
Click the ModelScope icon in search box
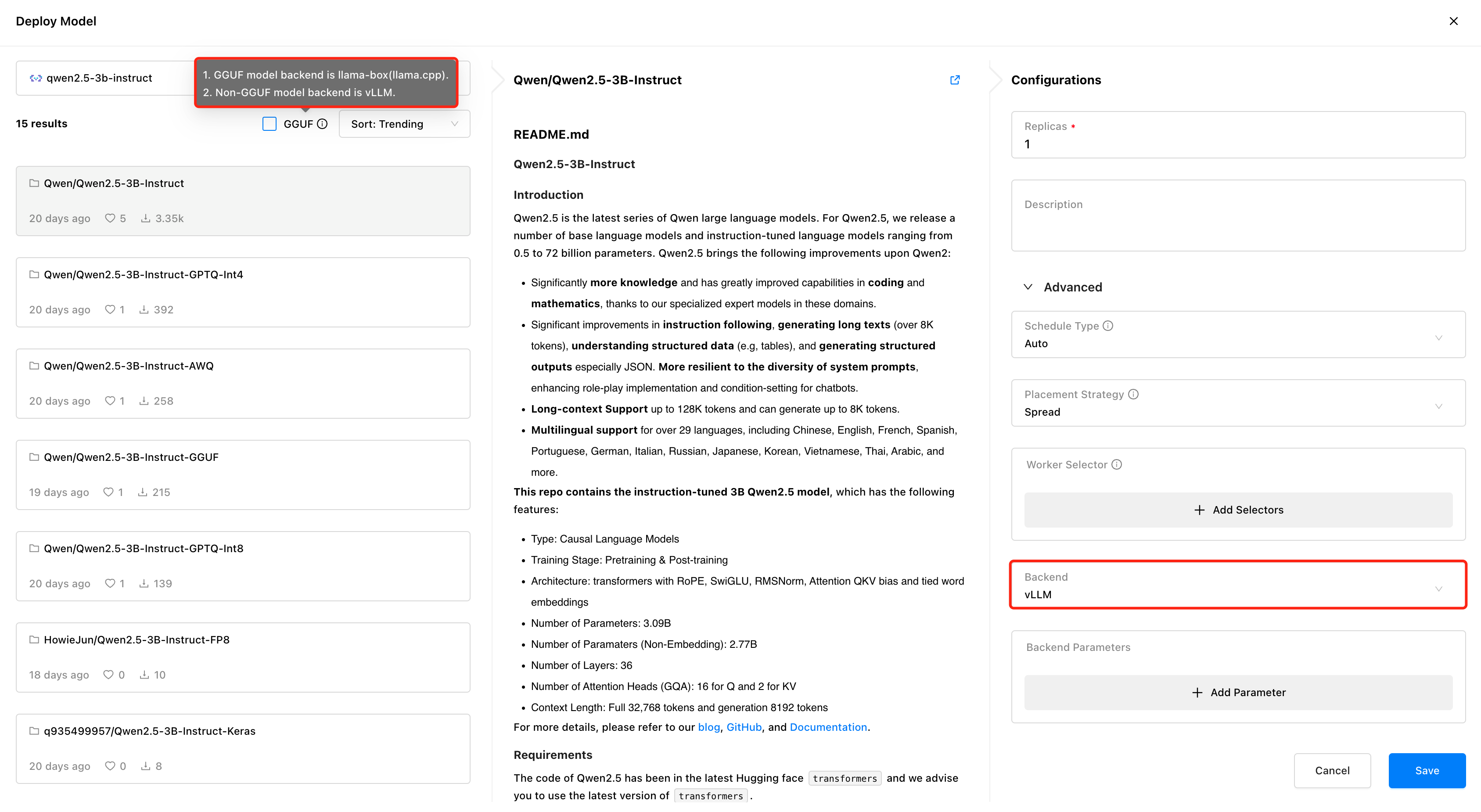(x=36, y=78)
